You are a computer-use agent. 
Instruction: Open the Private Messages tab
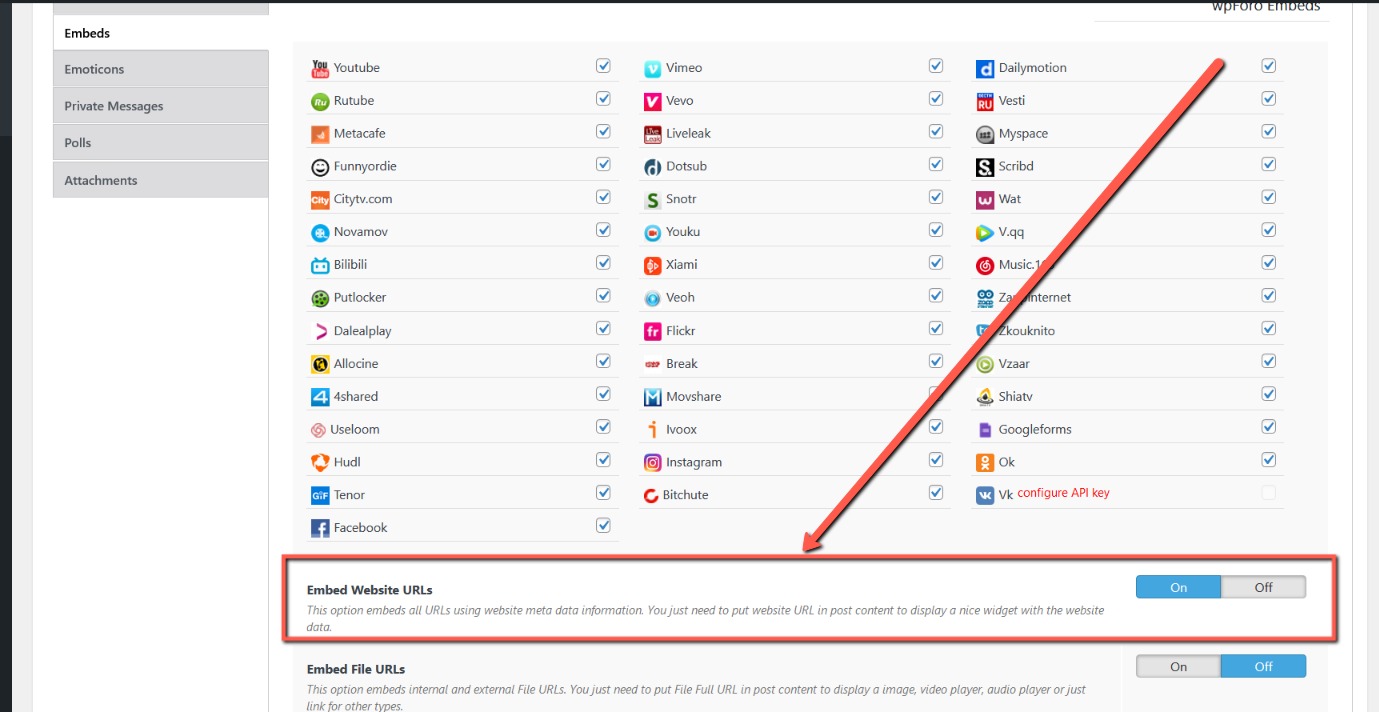click(160, 106)
